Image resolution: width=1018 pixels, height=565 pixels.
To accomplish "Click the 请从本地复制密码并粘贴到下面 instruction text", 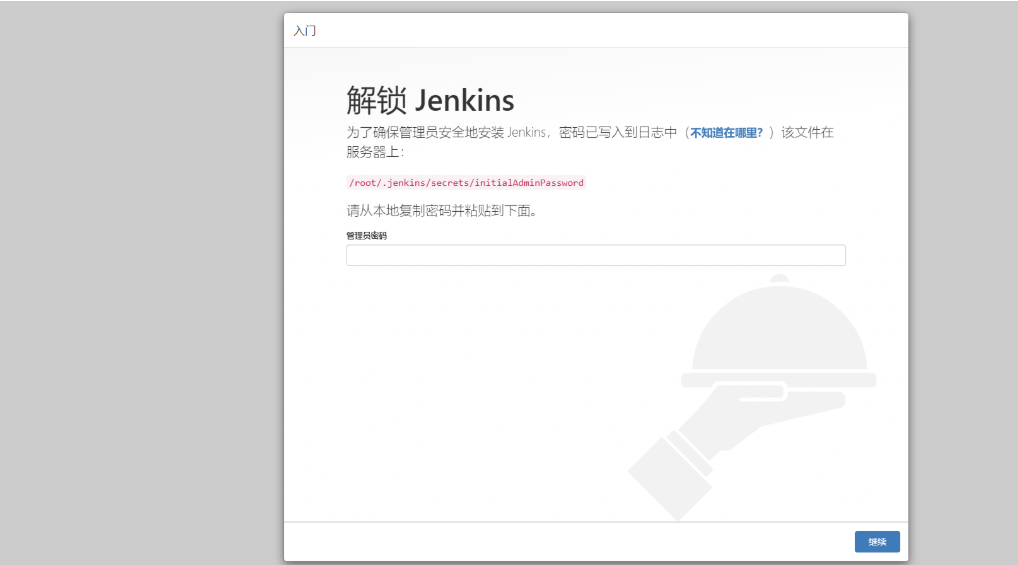I will 441,210.
